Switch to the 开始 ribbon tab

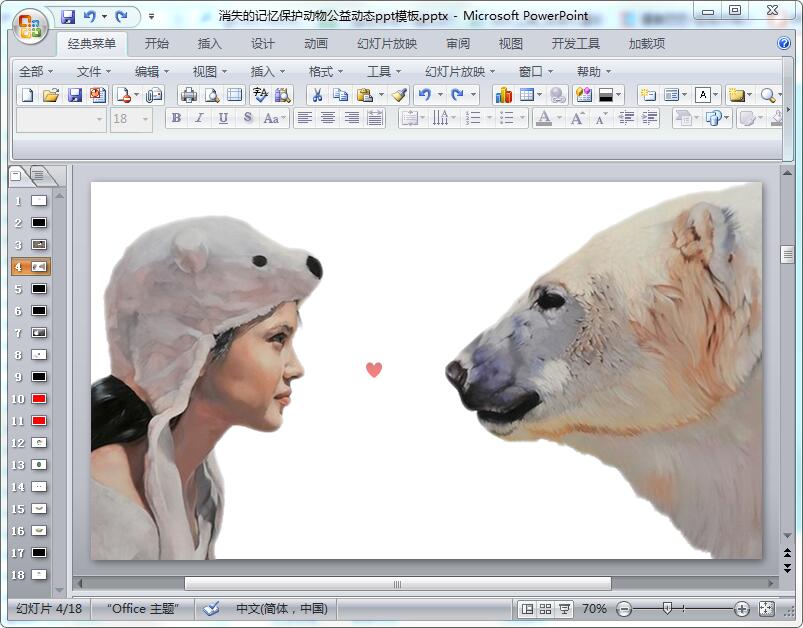[157, 44]
